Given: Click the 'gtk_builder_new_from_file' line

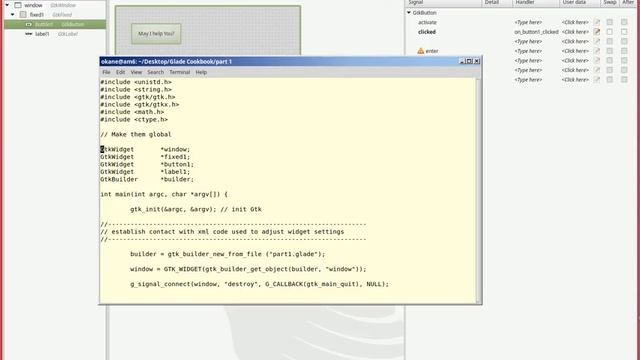Looking at the screenshot, I should coord(228,254).
